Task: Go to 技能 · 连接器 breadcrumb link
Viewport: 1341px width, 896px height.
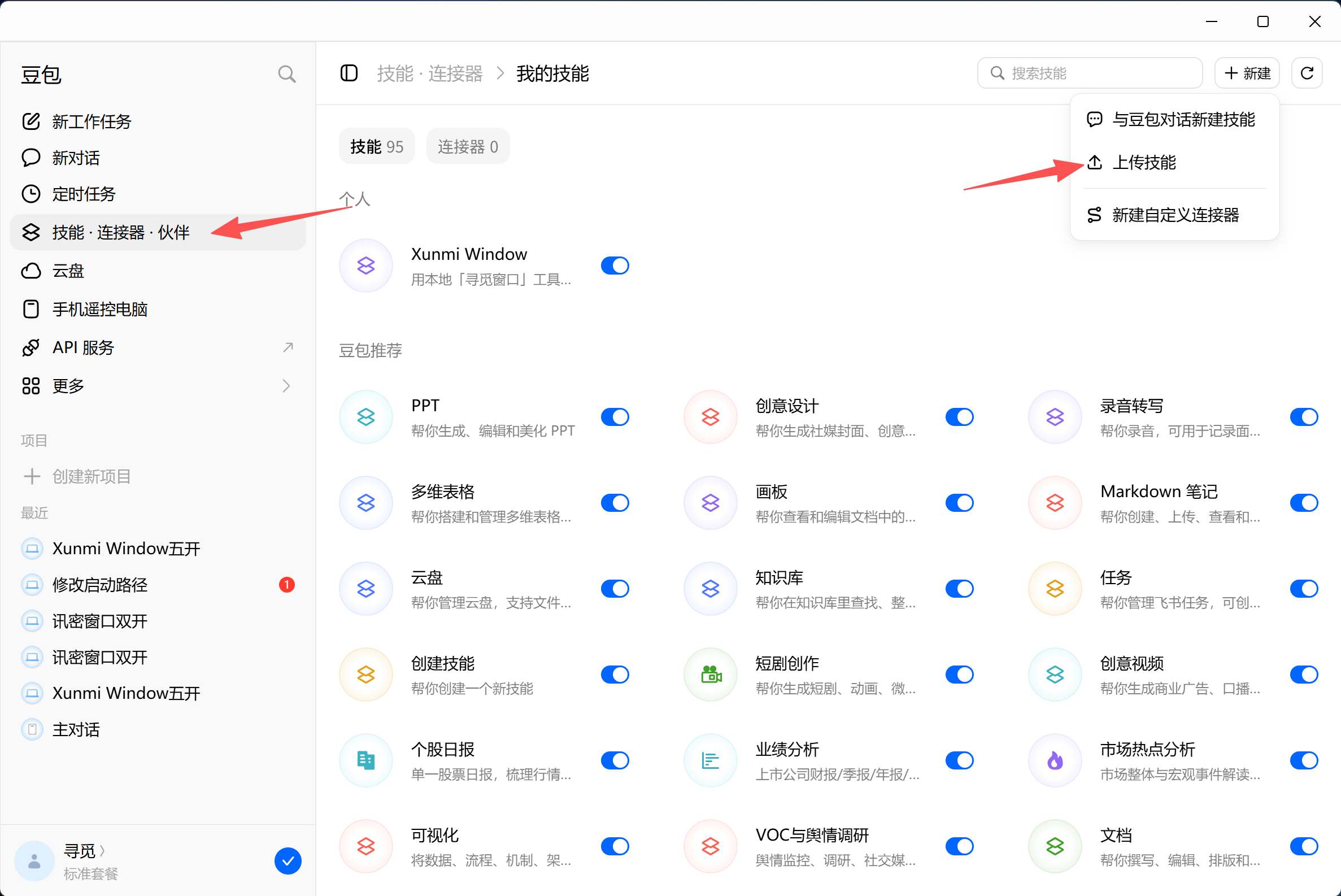Action: (430, 73)
